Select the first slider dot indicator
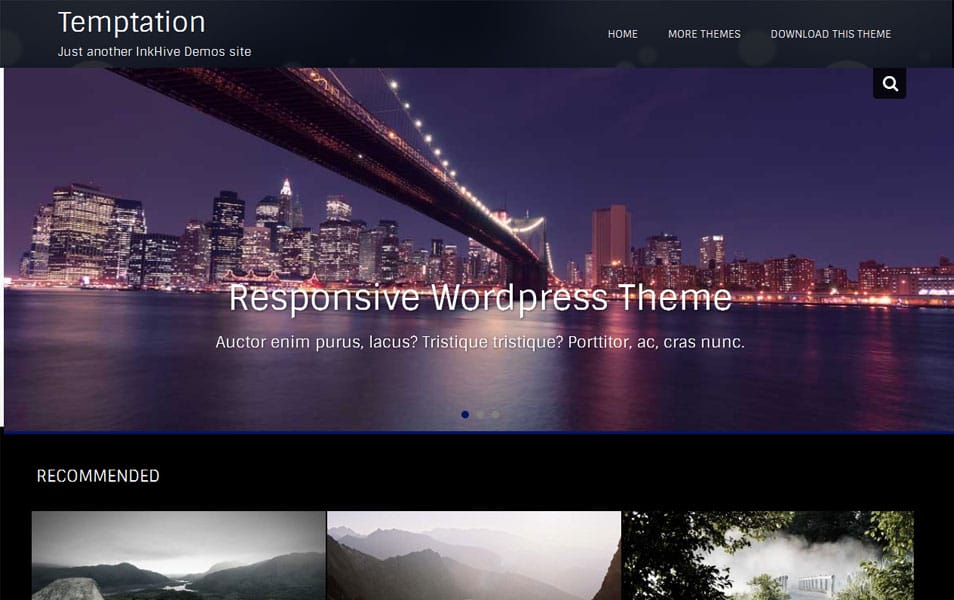954x600 pixels. [465, 414]
